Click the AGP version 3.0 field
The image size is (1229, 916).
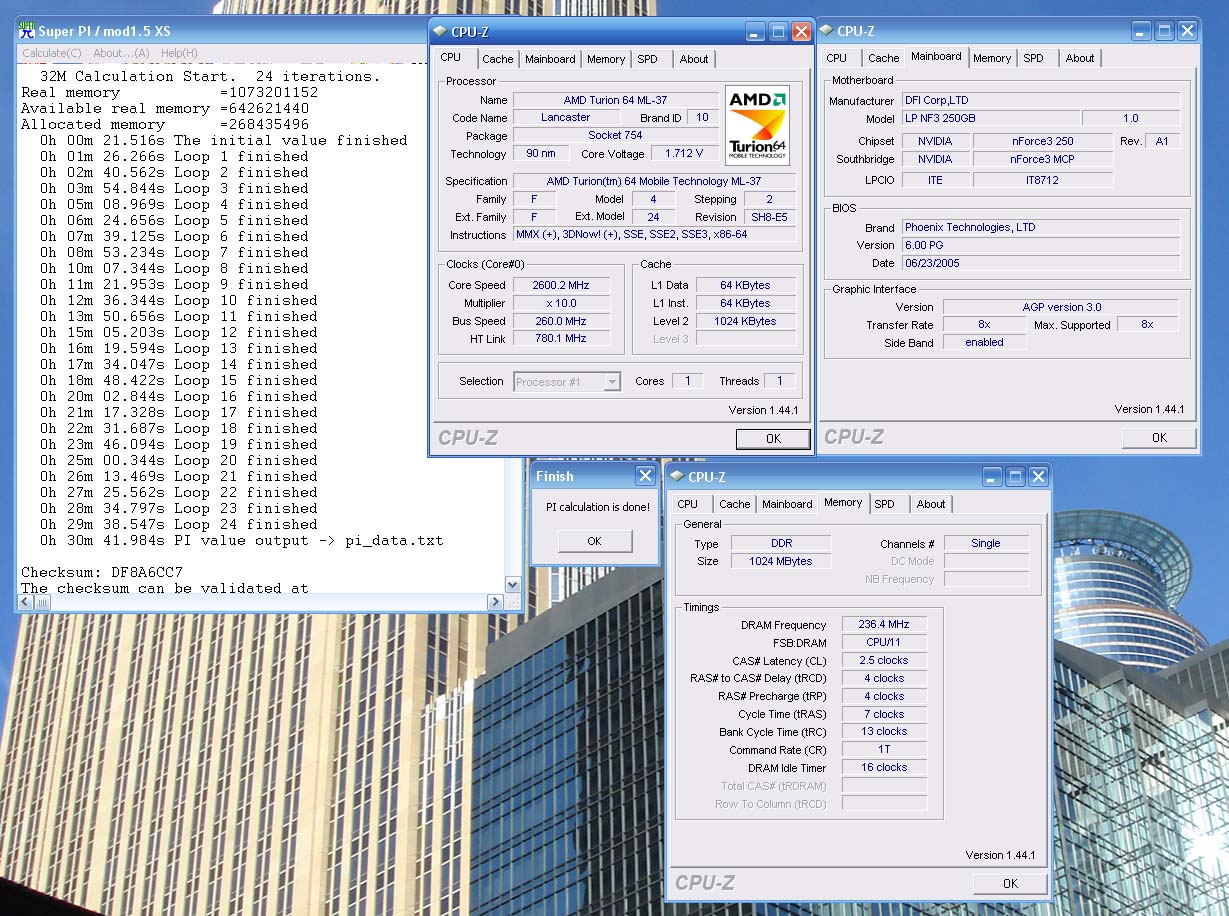pos(1061,307)
